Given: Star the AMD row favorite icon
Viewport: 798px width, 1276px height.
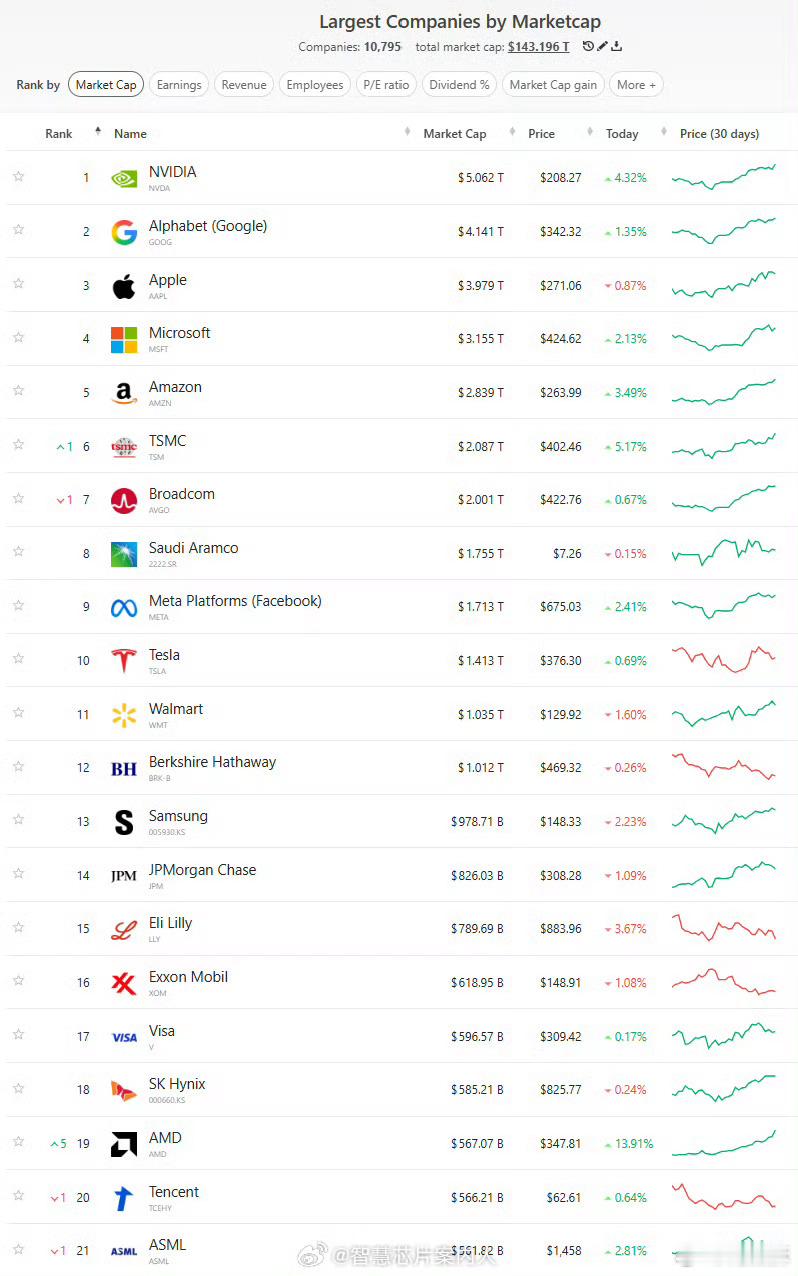Looking at the screenshot, I should point(18,1143).
